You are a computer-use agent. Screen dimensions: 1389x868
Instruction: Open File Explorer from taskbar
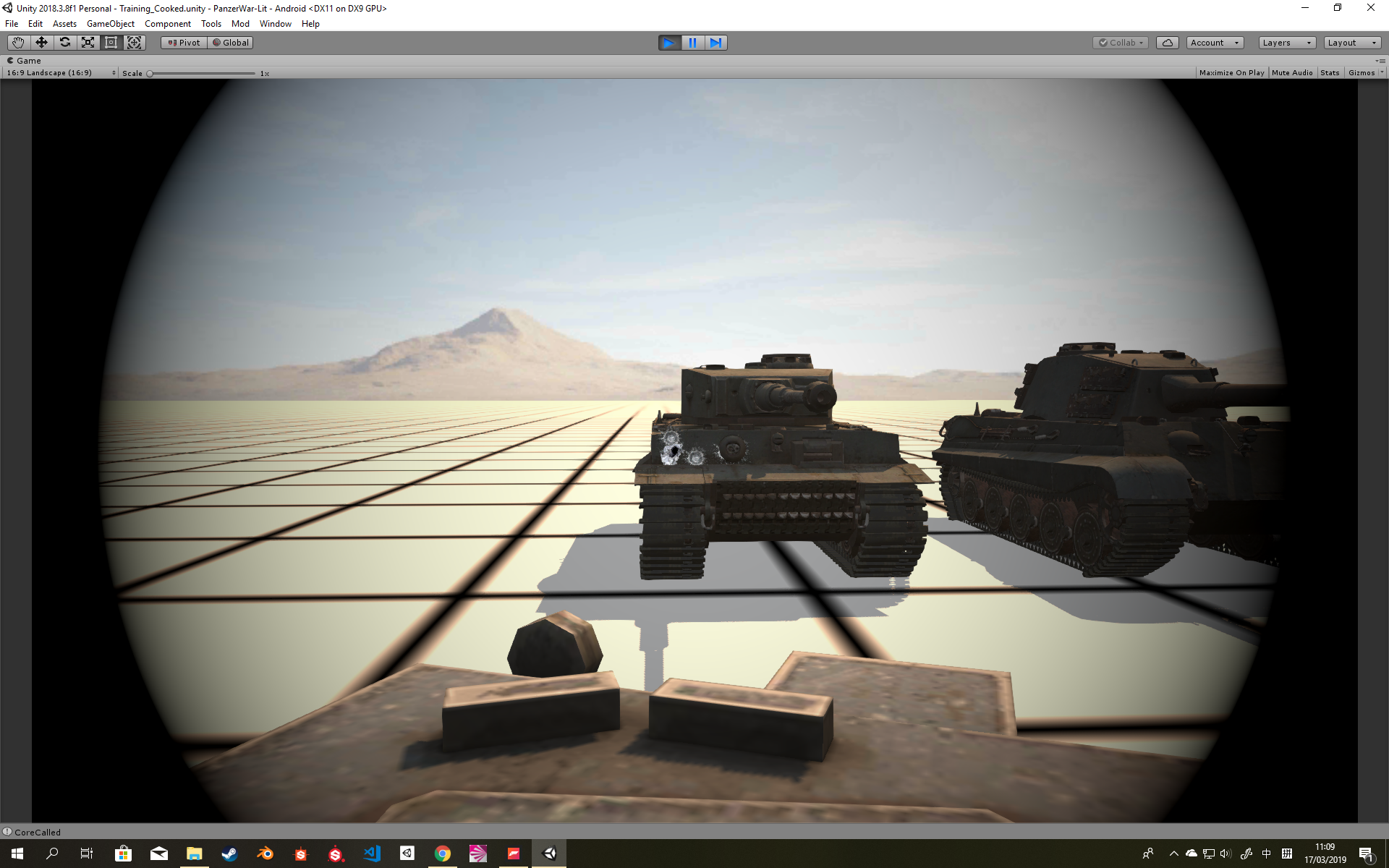pyautogui.click(x=194, y=854)
